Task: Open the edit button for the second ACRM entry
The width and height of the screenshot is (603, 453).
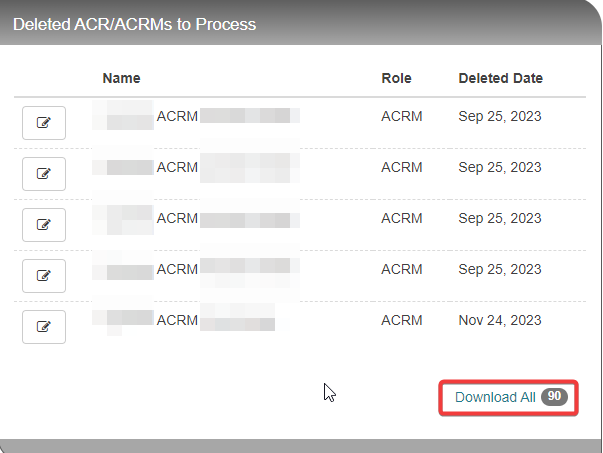Action: pyautogui.click(x=44, y=174)
